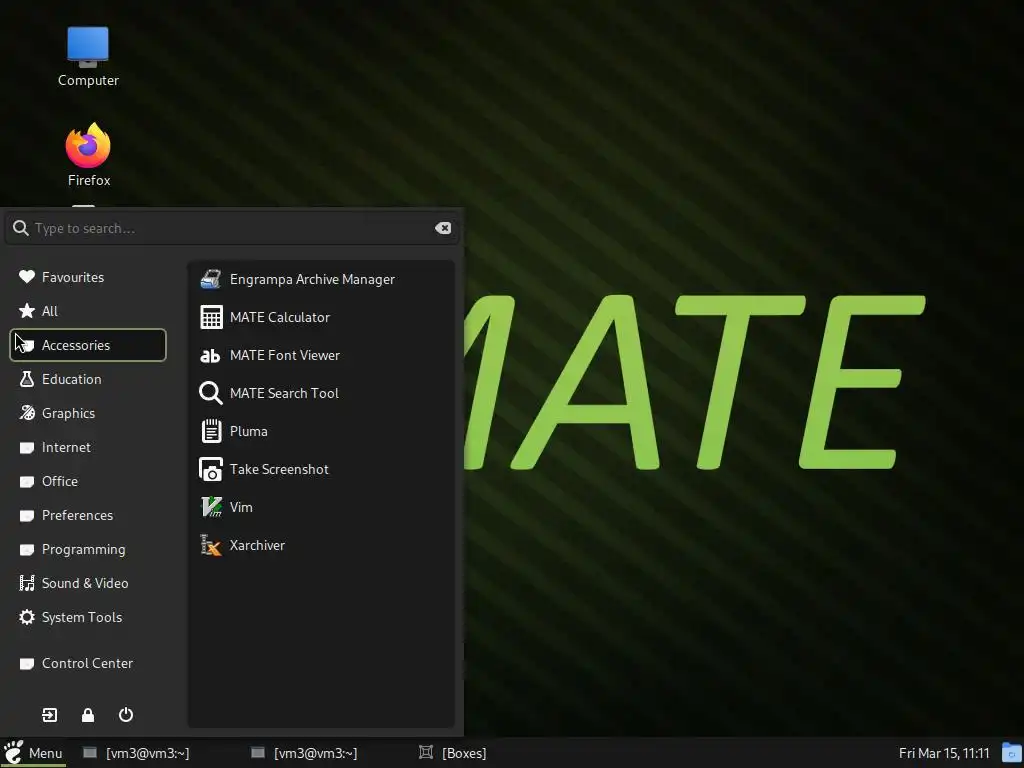Open the Control Center entry
Viewport: 1024px width, 768px height.
[x=88, y=664]
